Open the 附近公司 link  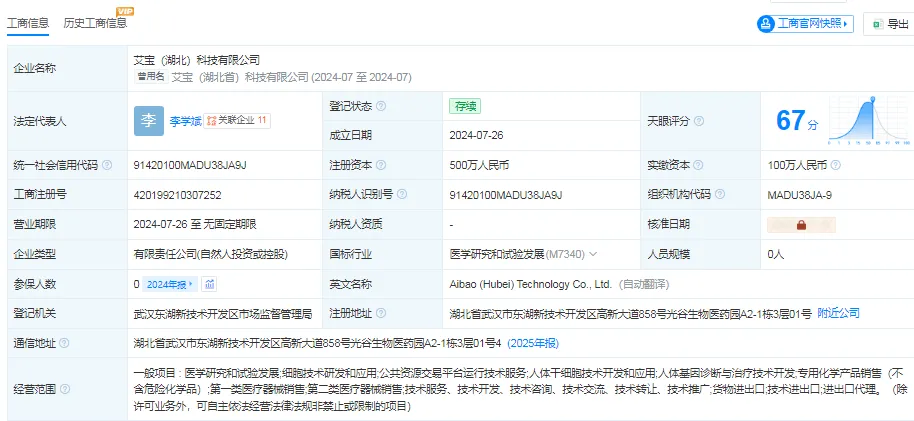[x=838, y=313]
